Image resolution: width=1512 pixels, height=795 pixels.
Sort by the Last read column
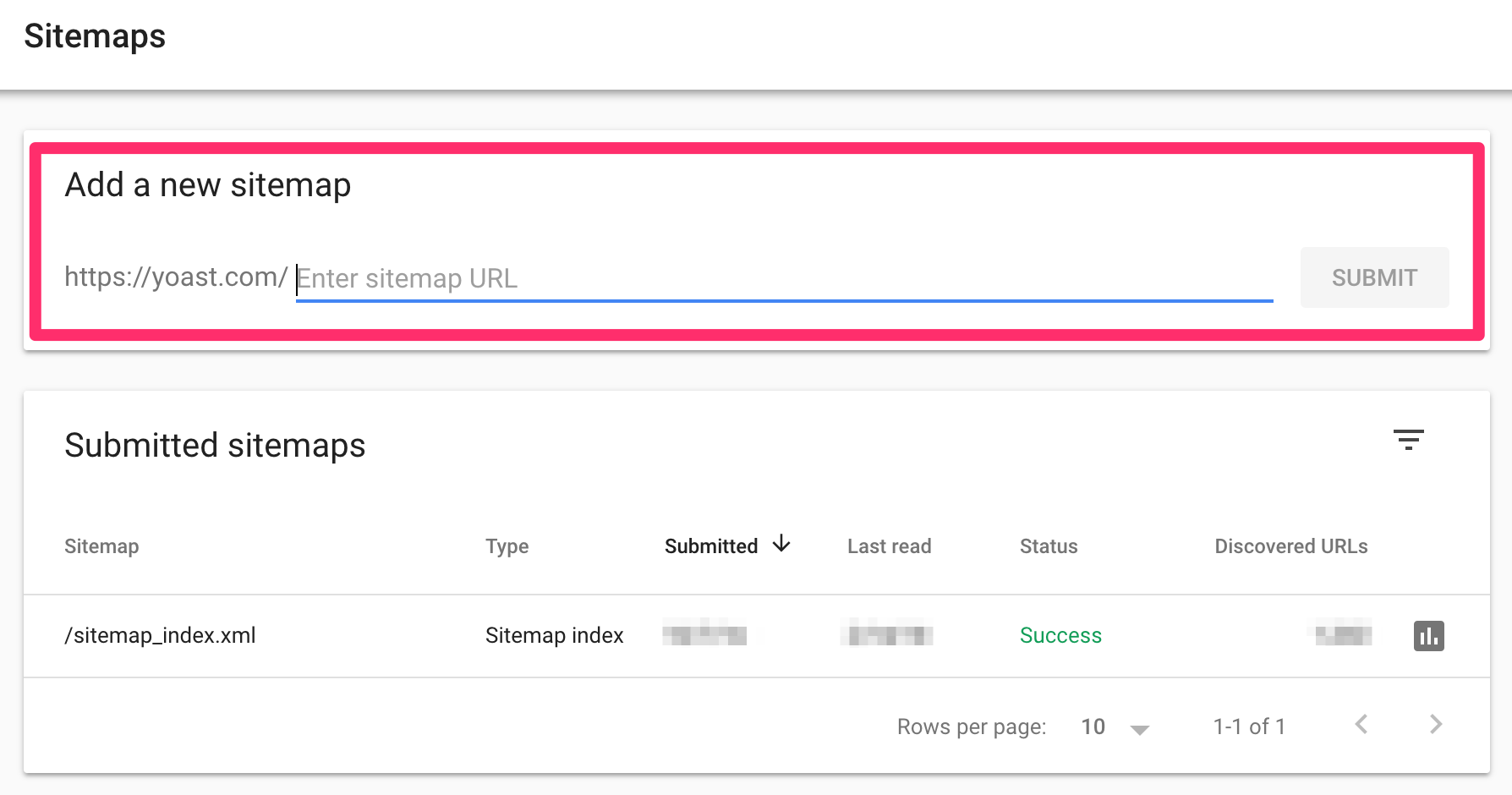point(889,546)
